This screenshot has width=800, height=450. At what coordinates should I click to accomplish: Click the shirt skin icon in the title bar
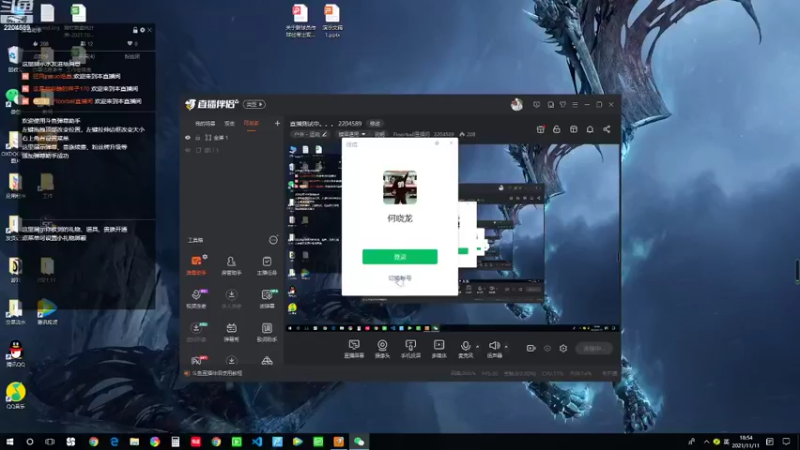[563, 105]
